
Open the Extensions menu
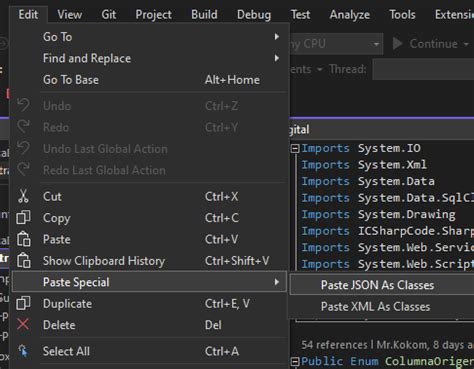tap(454, 14)
